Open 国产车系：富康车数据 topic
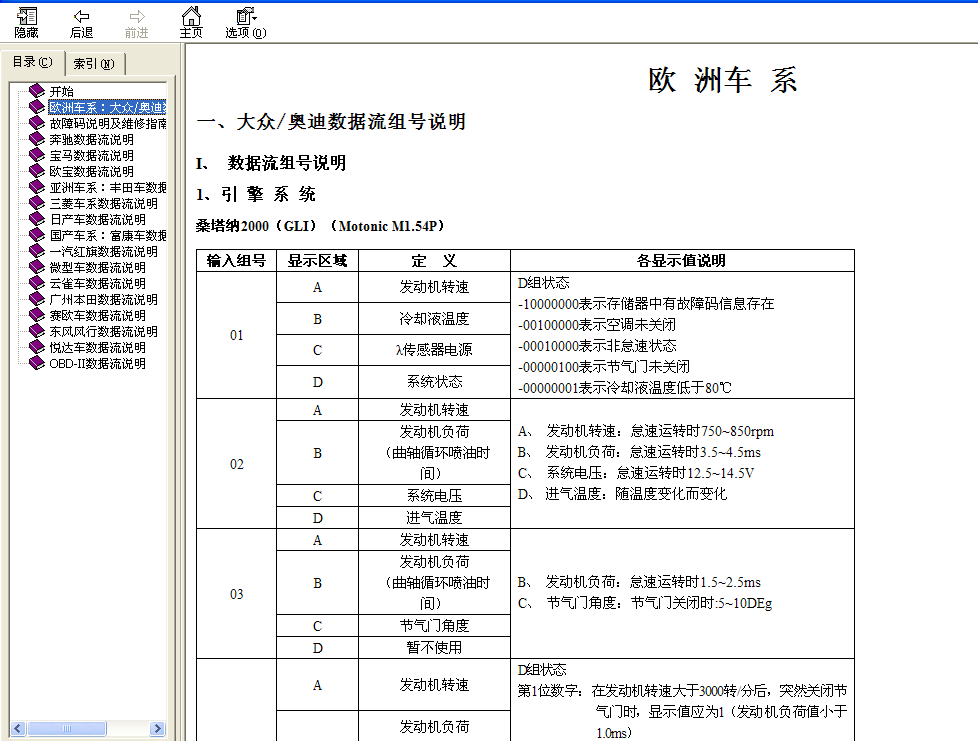Image resolution: width=978 pixels, height=741 pixels. (108, 235)
